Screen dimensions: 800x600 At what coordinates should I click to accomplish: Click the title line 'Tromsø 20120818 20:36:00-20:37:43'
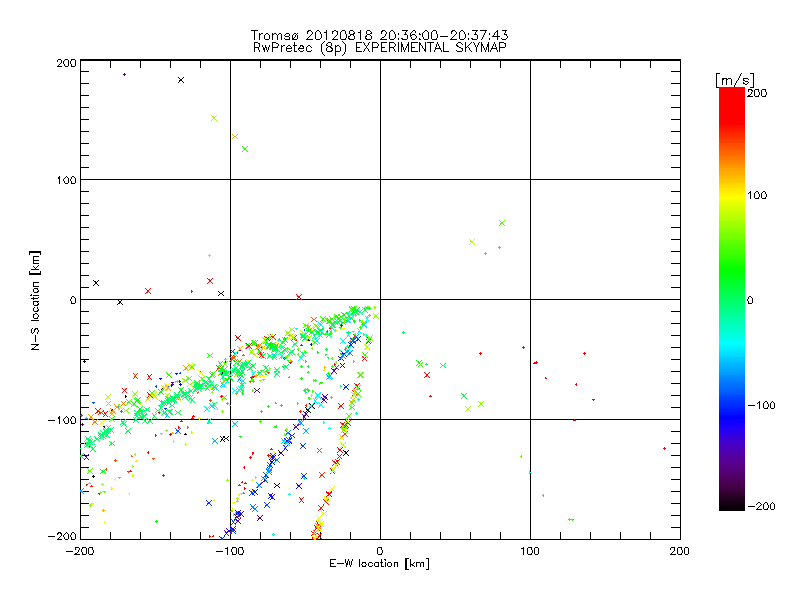(380, 35)
